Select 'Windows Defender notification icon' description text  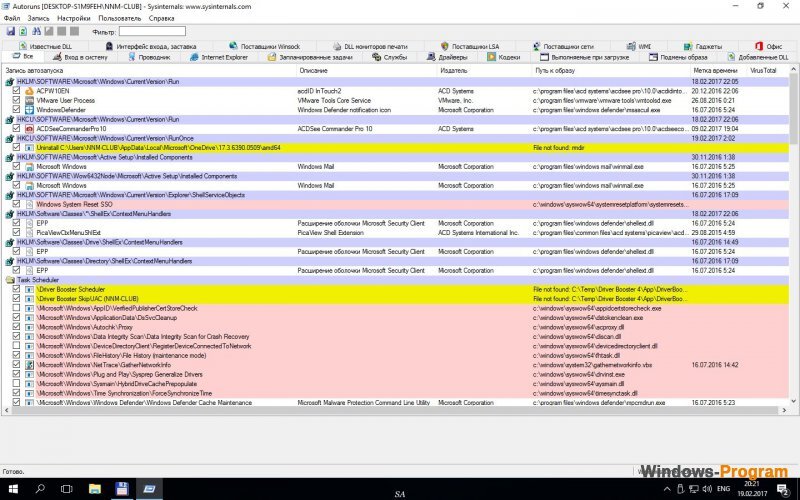344,110
